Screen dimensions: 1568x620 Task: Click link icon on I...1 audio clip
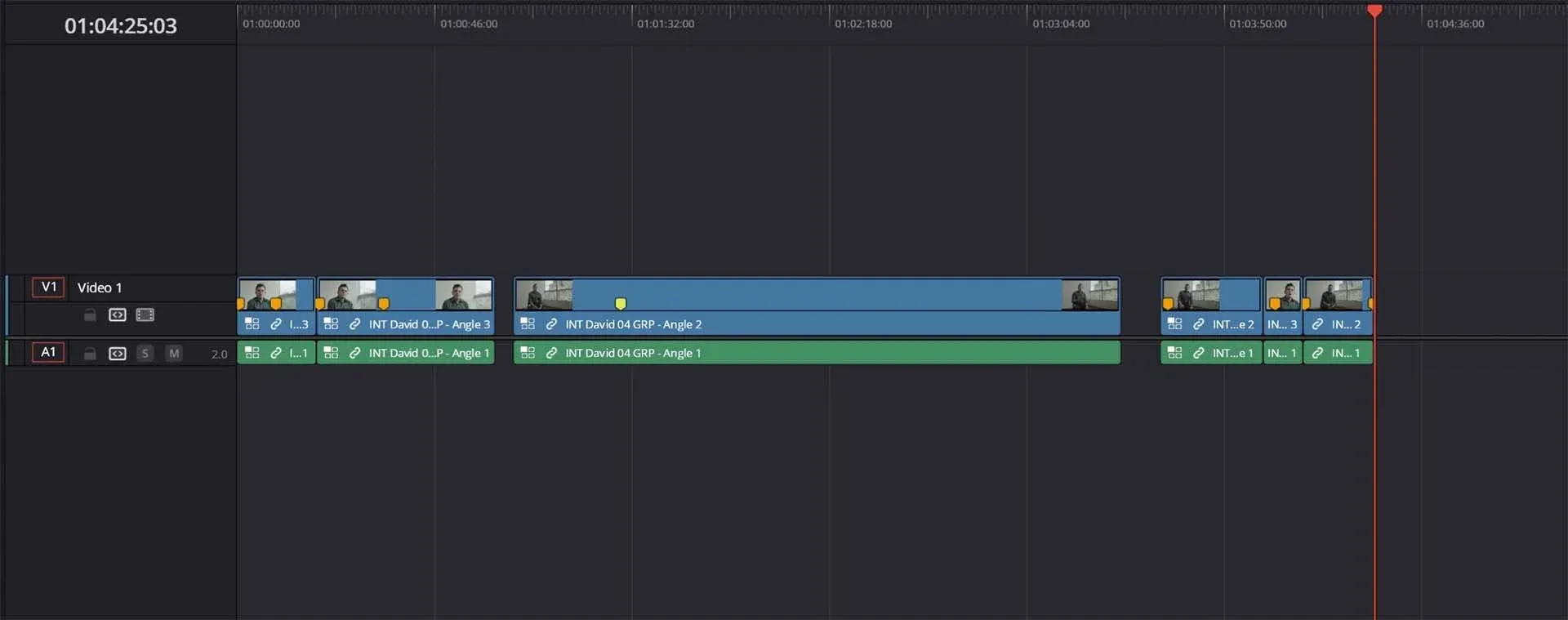(276, 353)
